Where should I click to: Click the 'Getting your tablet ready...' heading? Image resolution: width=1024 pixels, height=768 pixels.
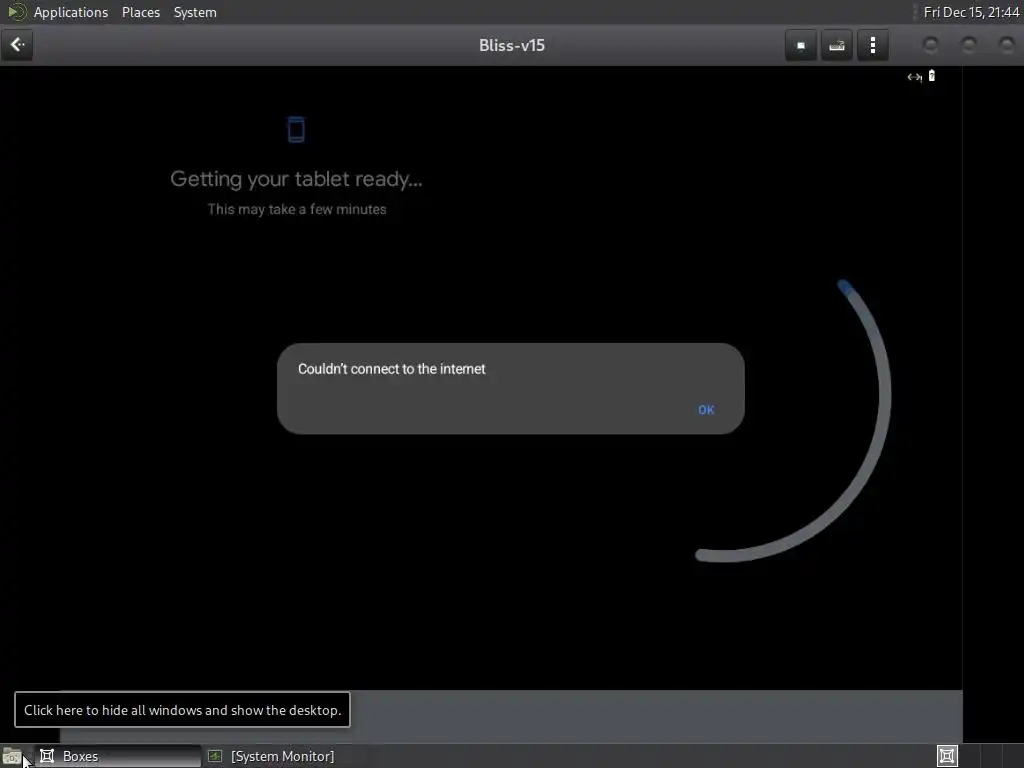(296, 179)
